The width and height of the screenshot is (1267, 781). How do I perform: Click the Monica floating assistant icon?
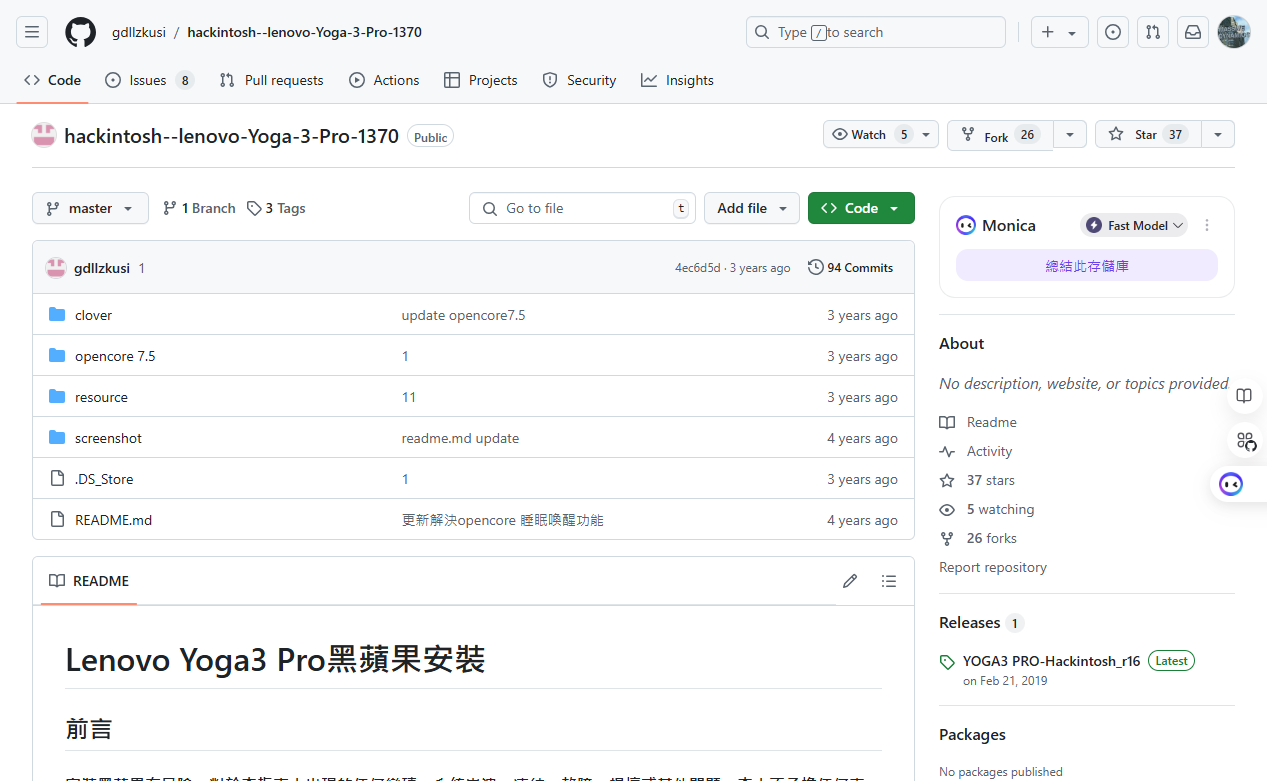click(1231, 485)
